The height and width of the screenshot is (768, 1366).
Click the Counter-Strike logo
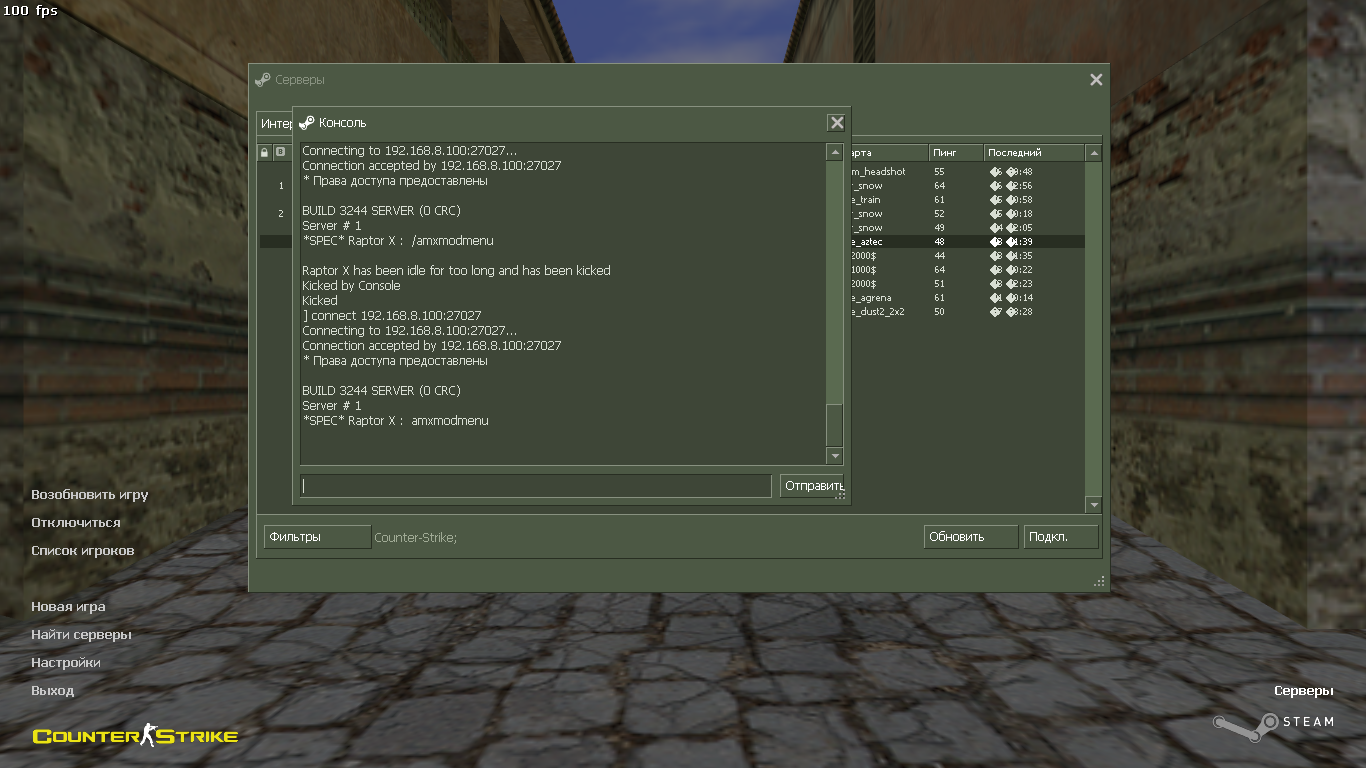point(135,737)
